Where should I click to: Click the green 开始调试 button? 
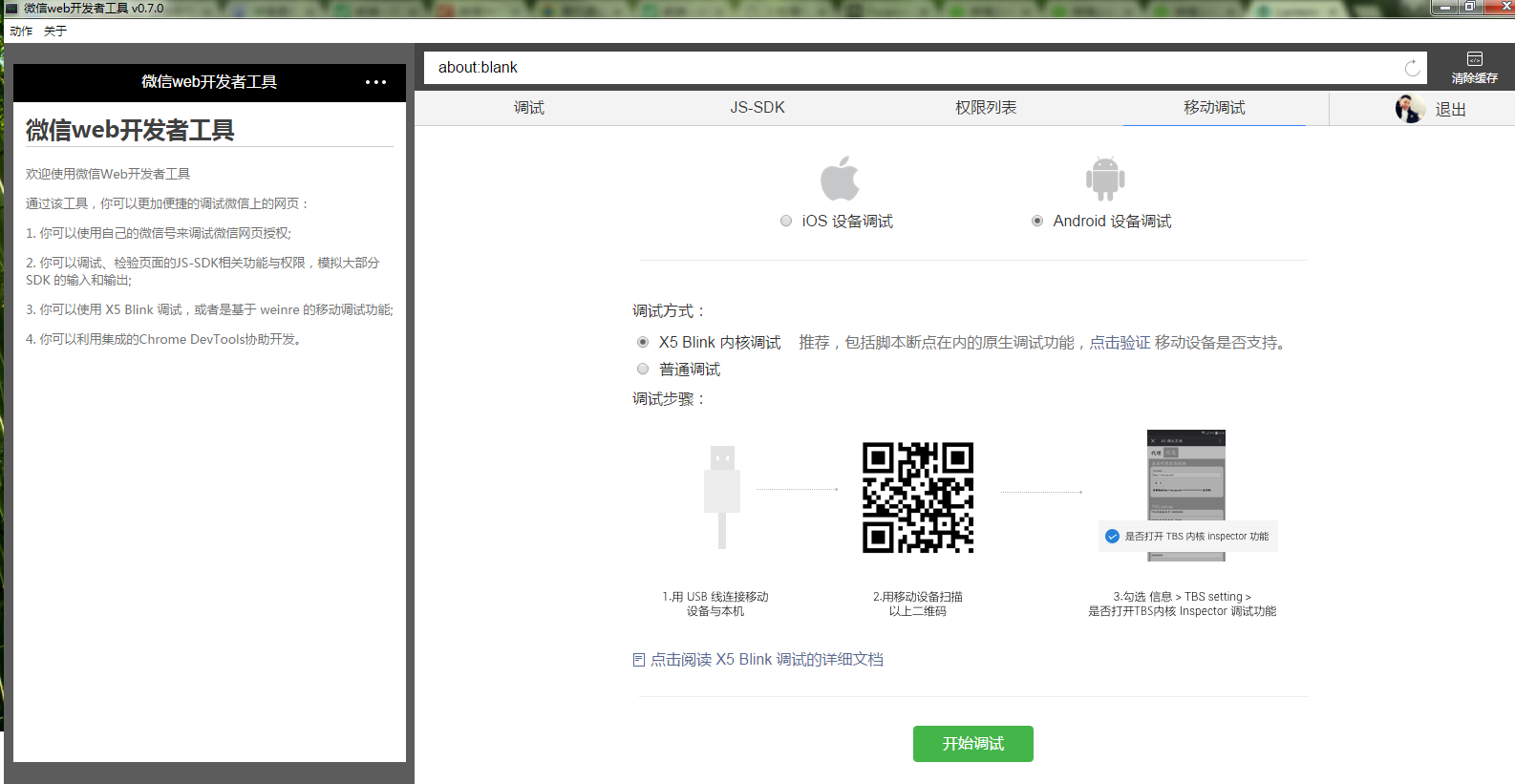(973, 744)
